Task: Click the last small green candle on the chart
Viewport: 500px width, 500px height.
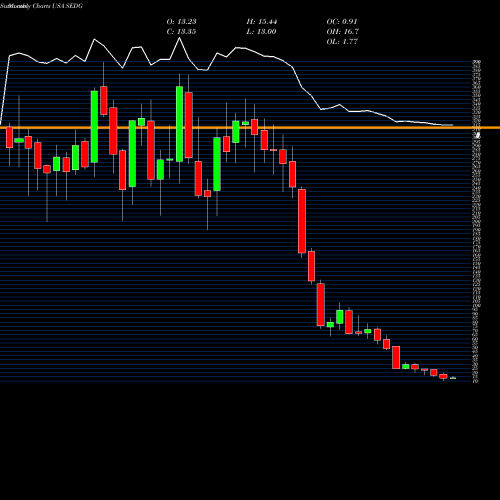Action: point(453,378)
